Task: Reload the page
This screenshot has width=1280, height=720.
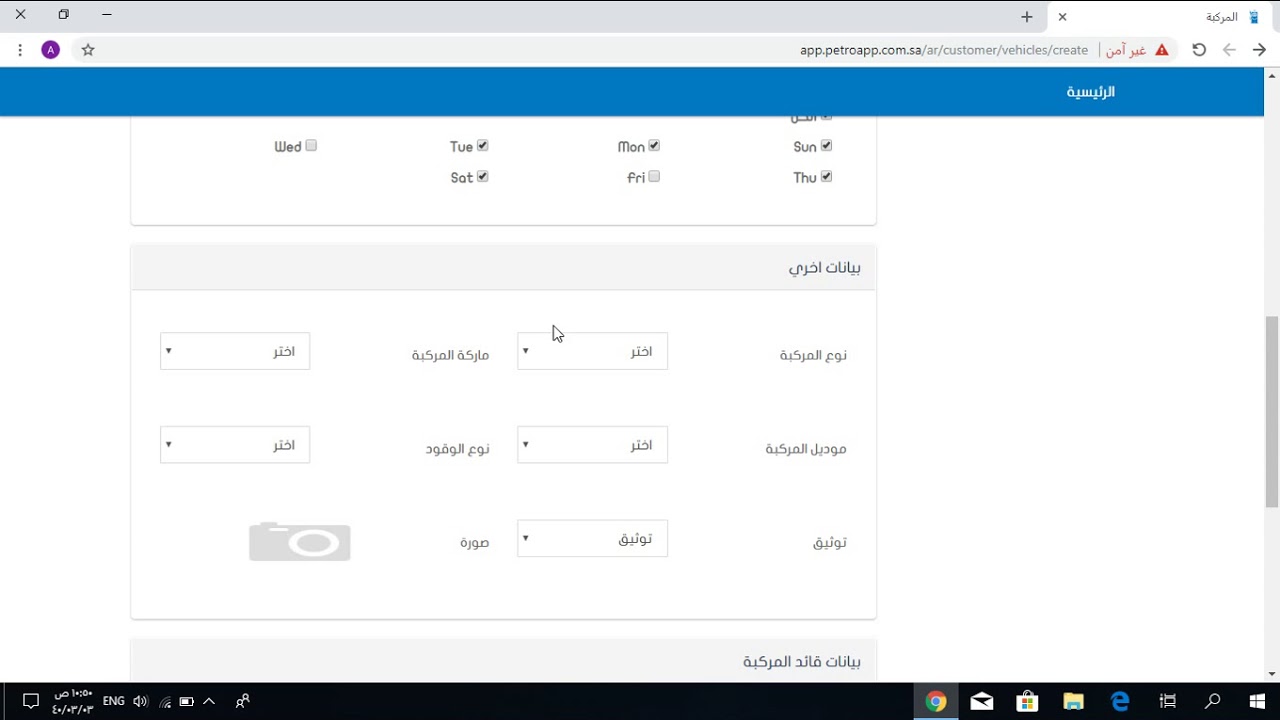Action: pyautogui.click(x=1199, y=50)
